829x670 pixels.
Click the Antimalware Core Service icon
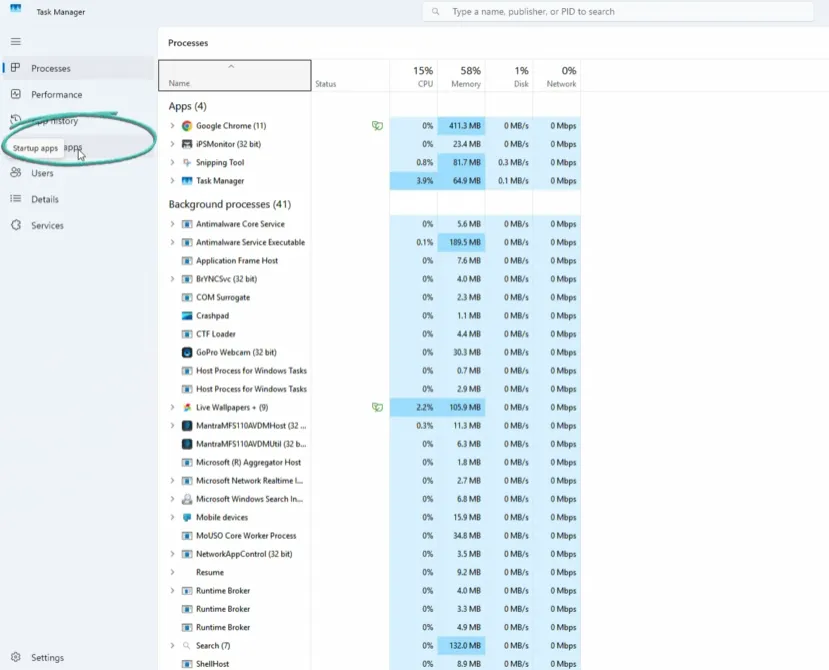coord(187,224)
